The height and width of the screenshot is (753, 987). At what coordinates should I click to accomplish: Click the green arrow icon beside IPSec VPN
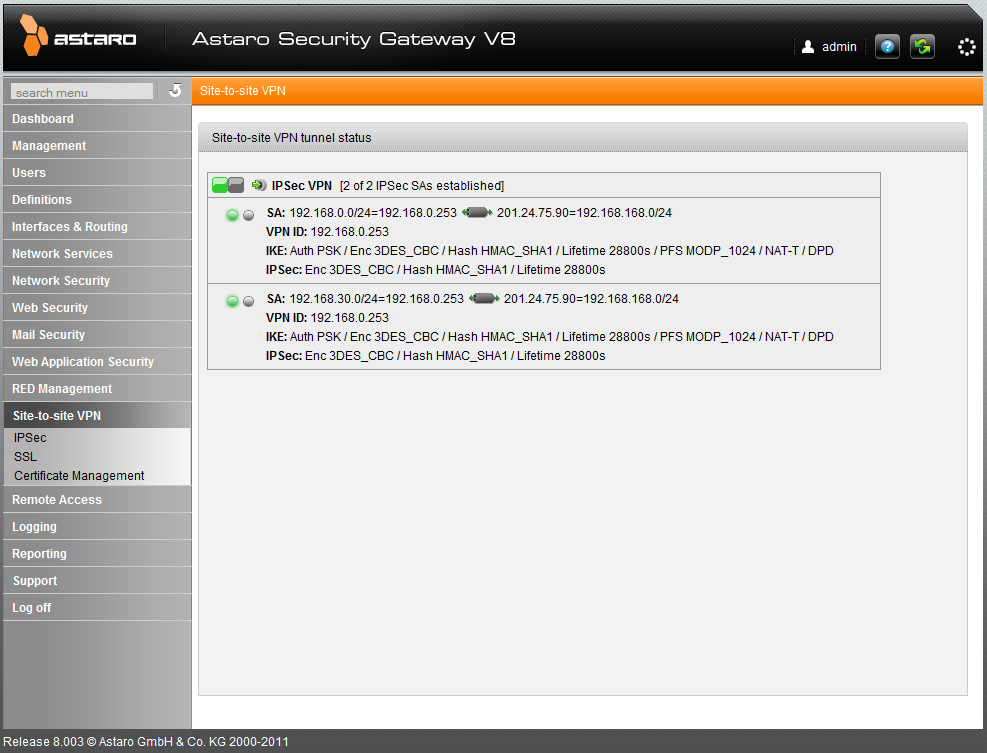tap(259, 185)
